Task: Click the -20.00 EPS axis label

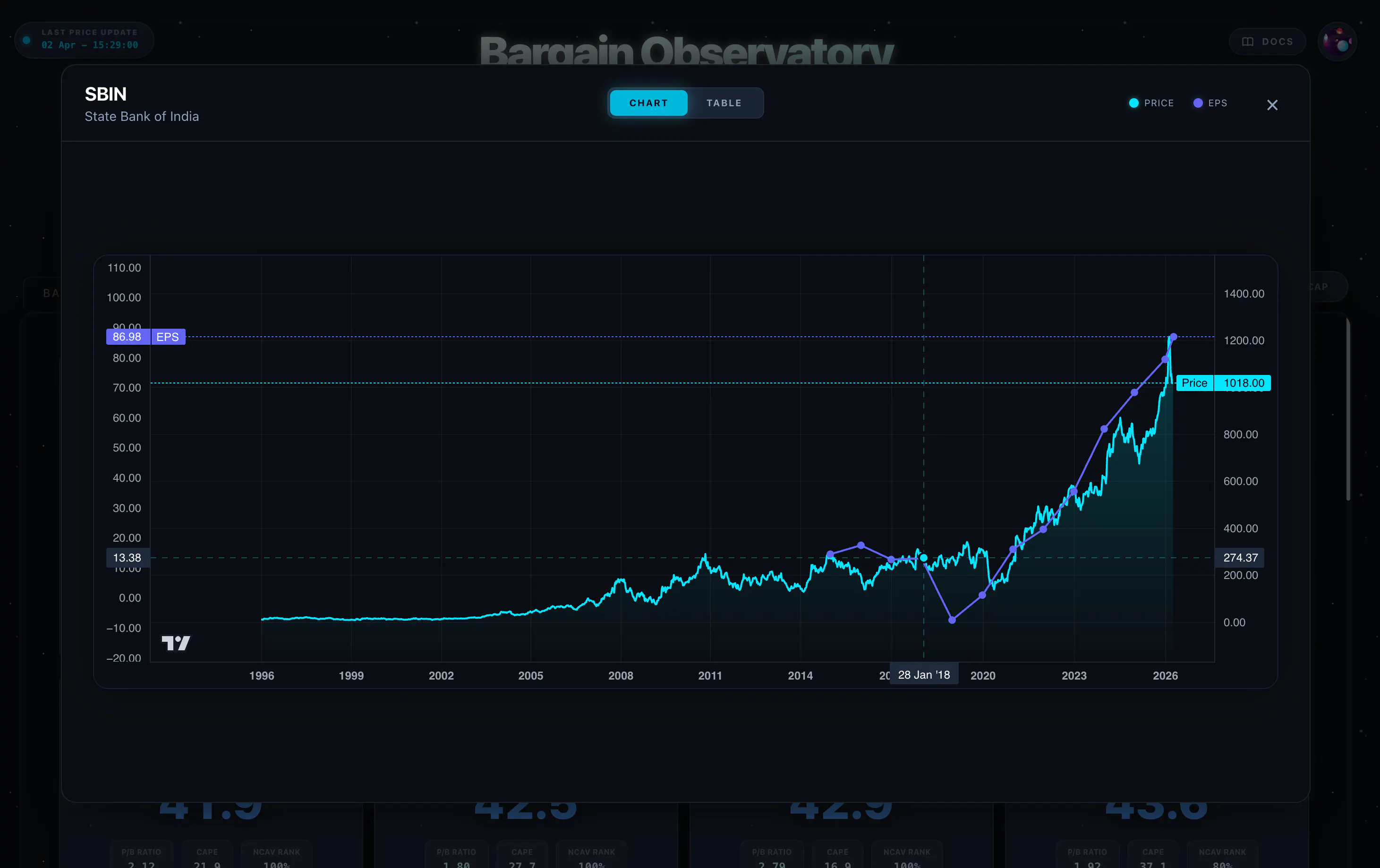Action: pyautogui.click(x=124, y=658)
